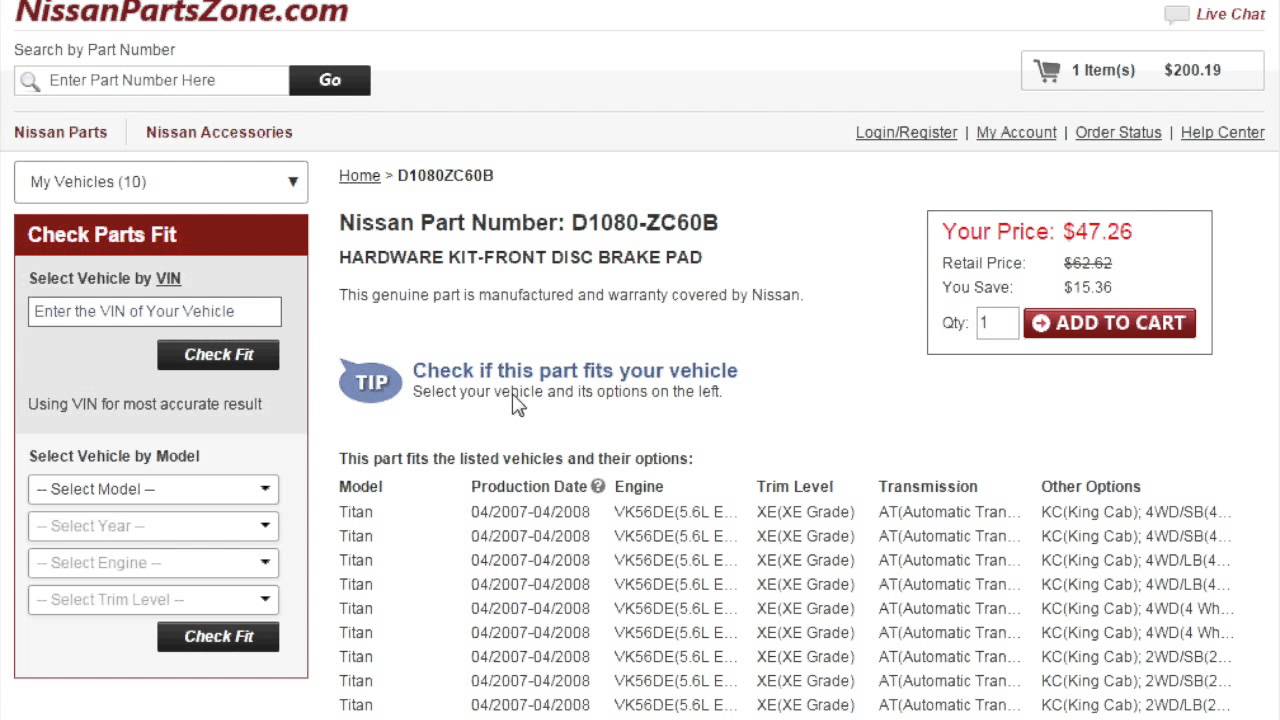The image size is (1280, 720).
Task: Open the Help Center link
Action: click(x=1222, y=132)
